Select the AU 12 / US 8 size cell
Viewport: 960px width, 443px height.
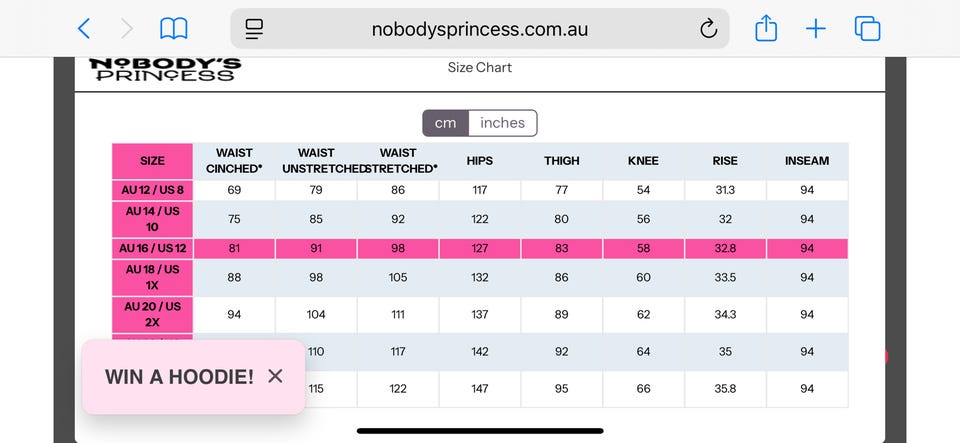point(152,190)
